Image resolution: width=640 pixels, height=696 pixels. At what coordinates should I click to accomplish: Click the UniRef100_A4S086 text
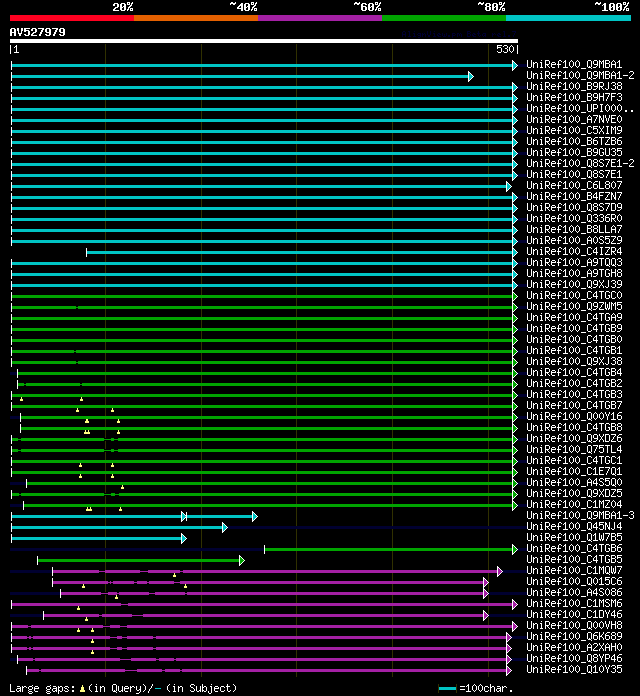click(574, 593)
